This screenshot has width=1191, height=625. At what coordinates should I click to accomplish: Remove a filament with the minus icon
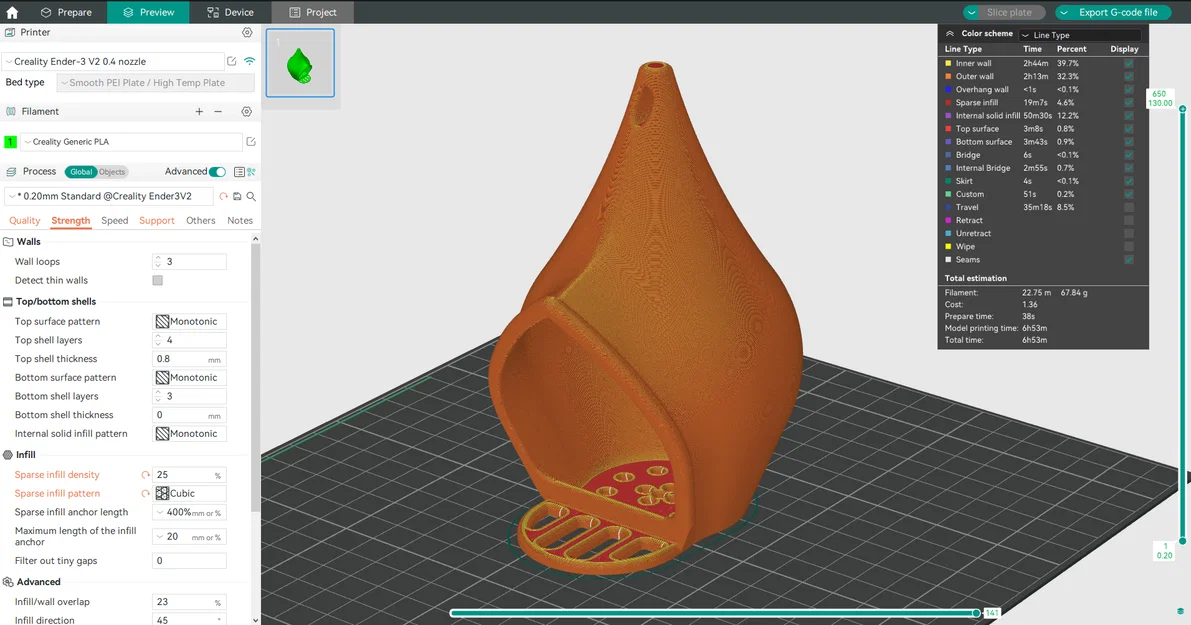[218, 112]
